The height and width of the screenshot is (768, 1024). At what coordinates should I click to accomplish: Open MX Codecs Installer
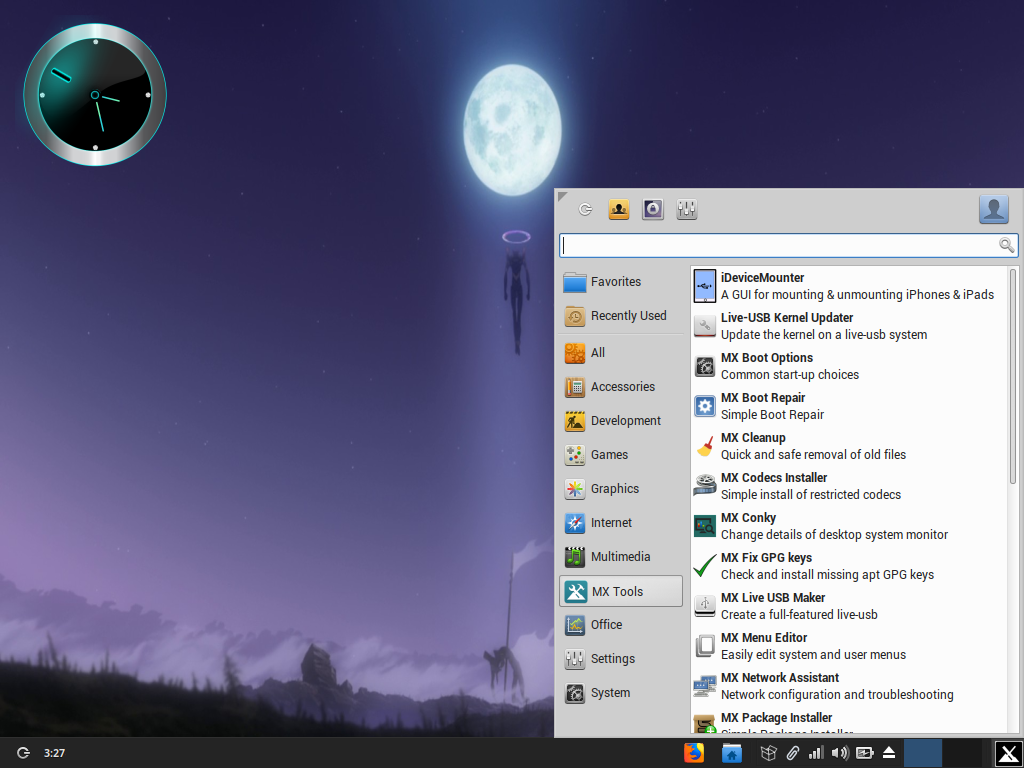click(849, 486)
